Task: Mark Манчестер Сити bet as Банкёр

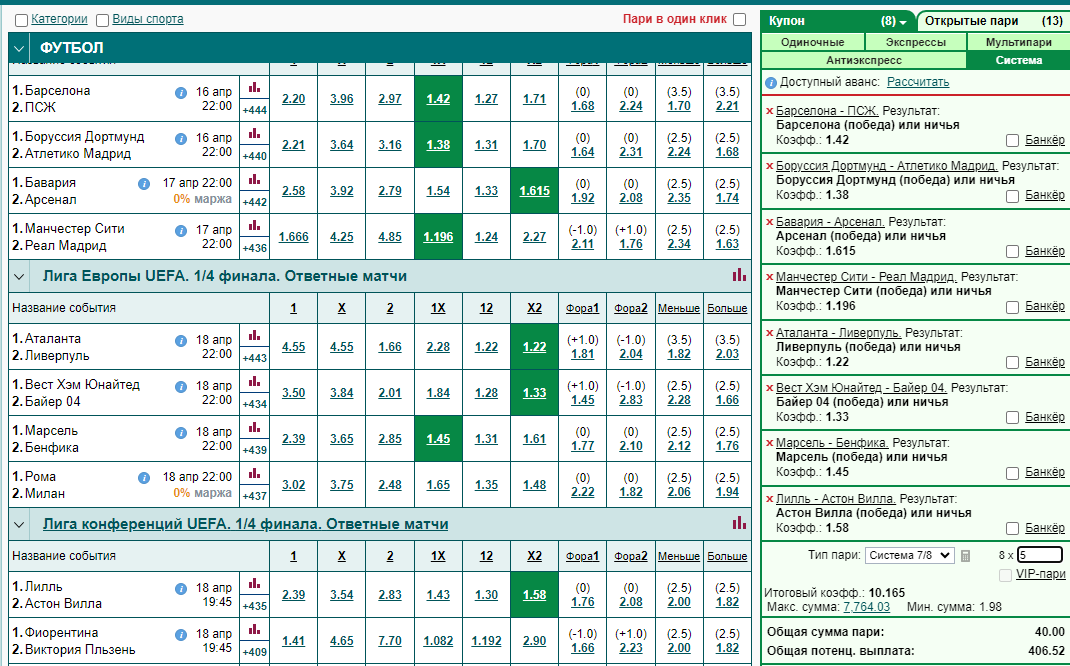Action: pos(1013,307)
